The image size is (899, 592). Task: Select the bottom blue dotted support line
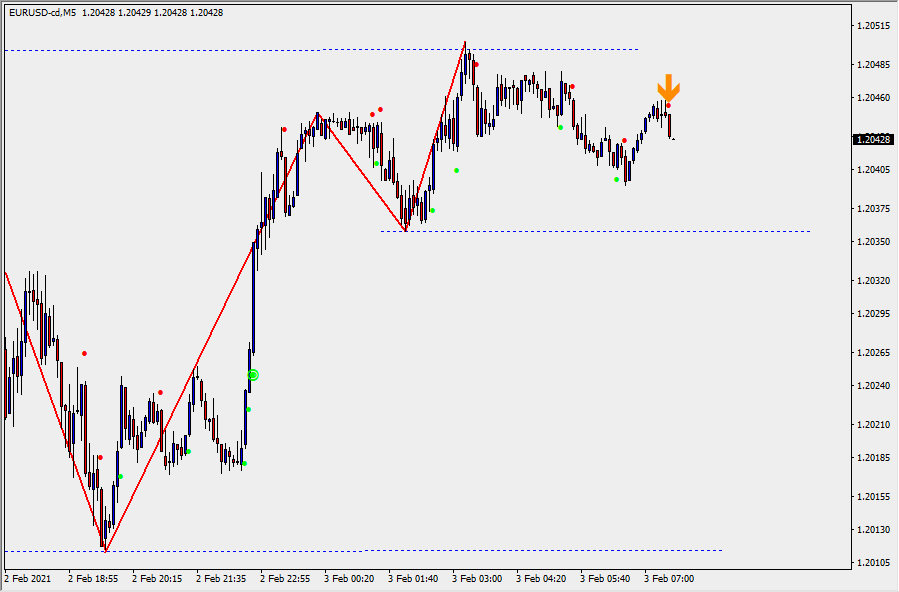(x=400, y=550)
